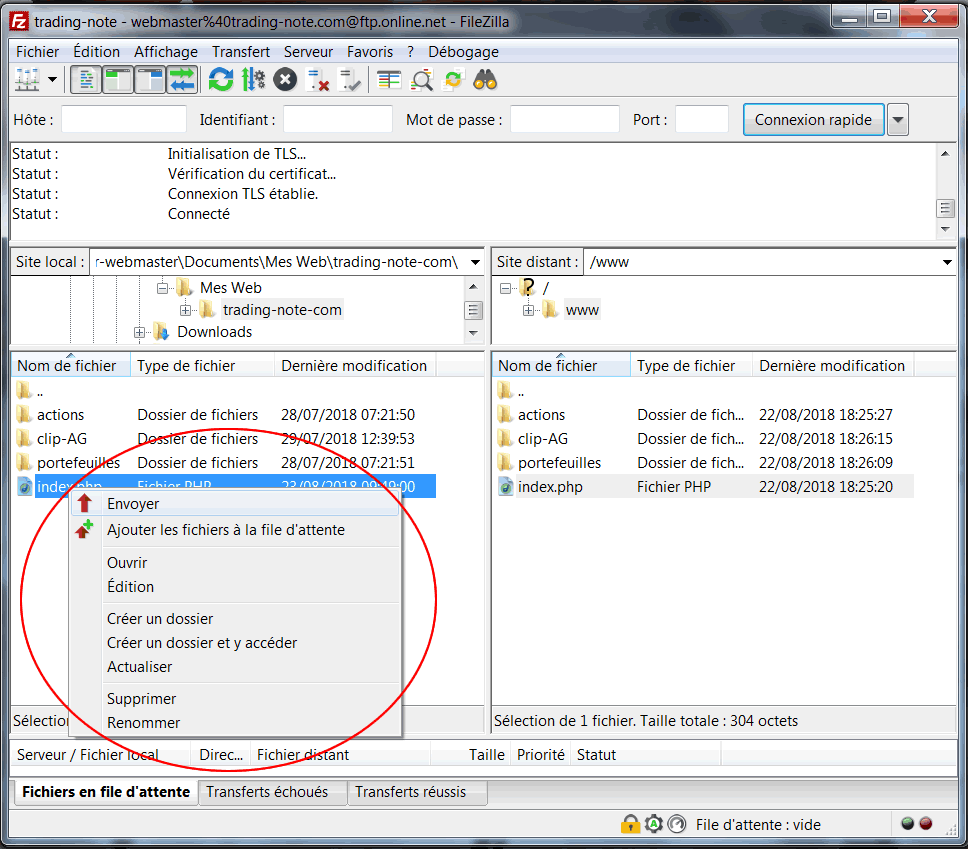Screen dimensions: 968x849
Task: Click the Mot de passe field
Action: [564, 119]
